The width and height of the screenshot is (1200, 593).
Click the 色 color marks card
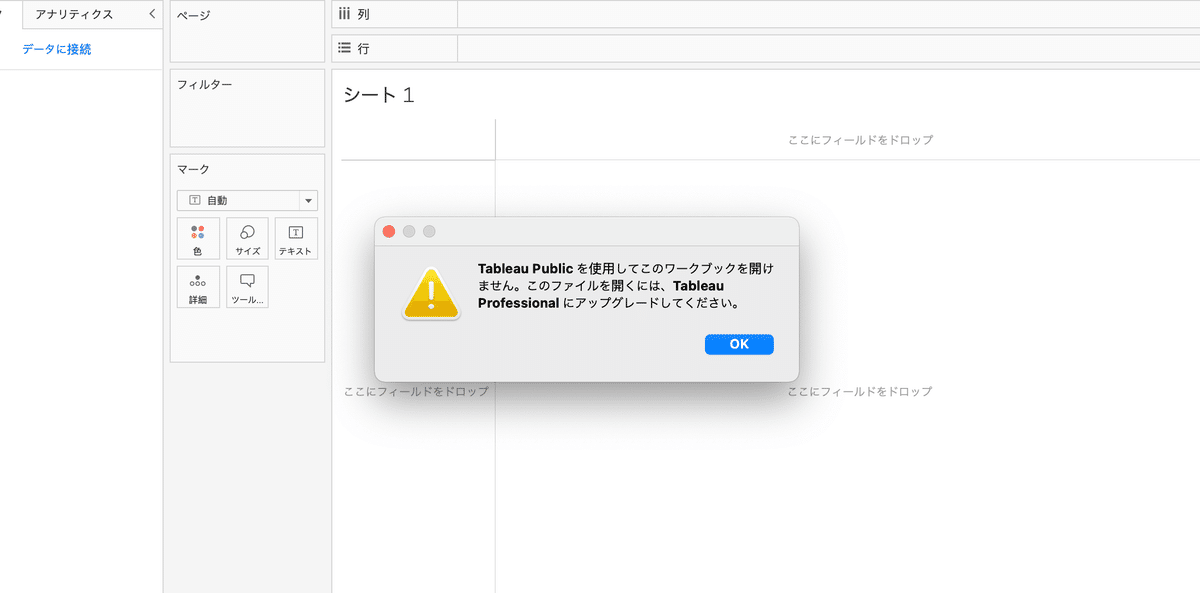click(x=198, y=239)
